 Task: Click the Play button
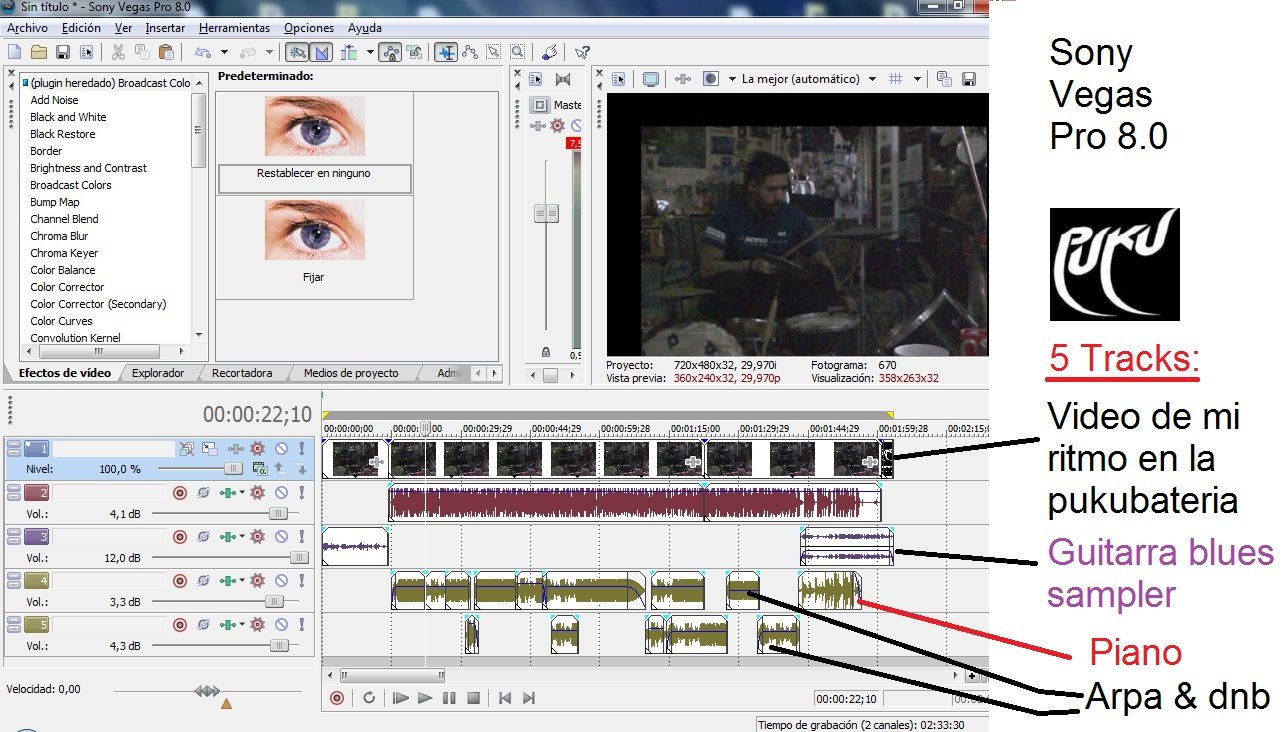pyautogui.click(x=425, y=698)
